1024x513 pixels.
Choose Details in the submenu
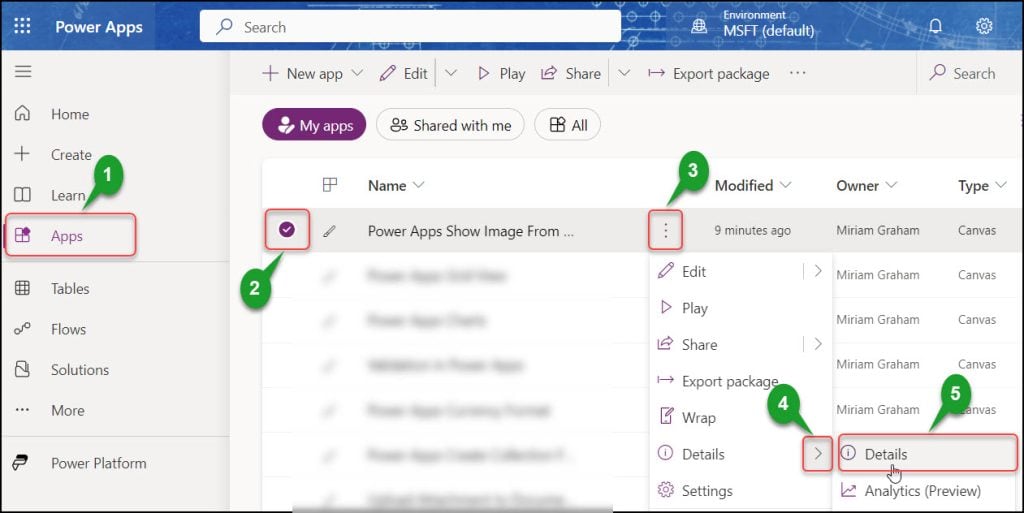[927, 454]
